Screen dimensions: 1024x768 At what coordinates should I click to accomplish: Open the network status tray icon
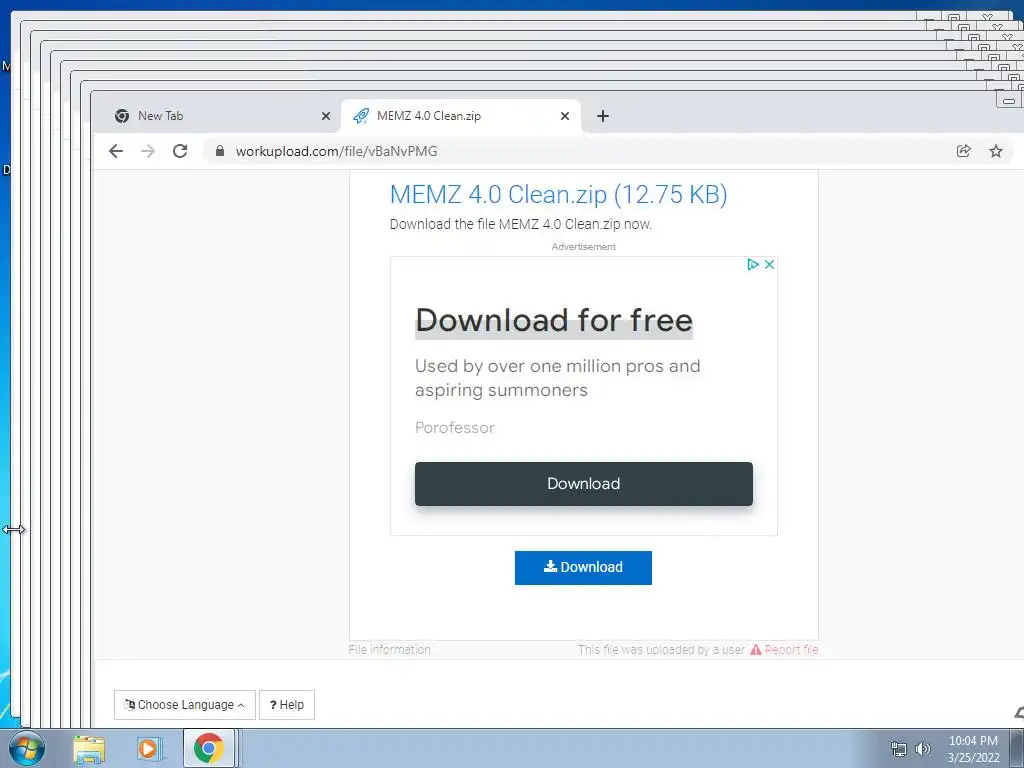[899, 749]
